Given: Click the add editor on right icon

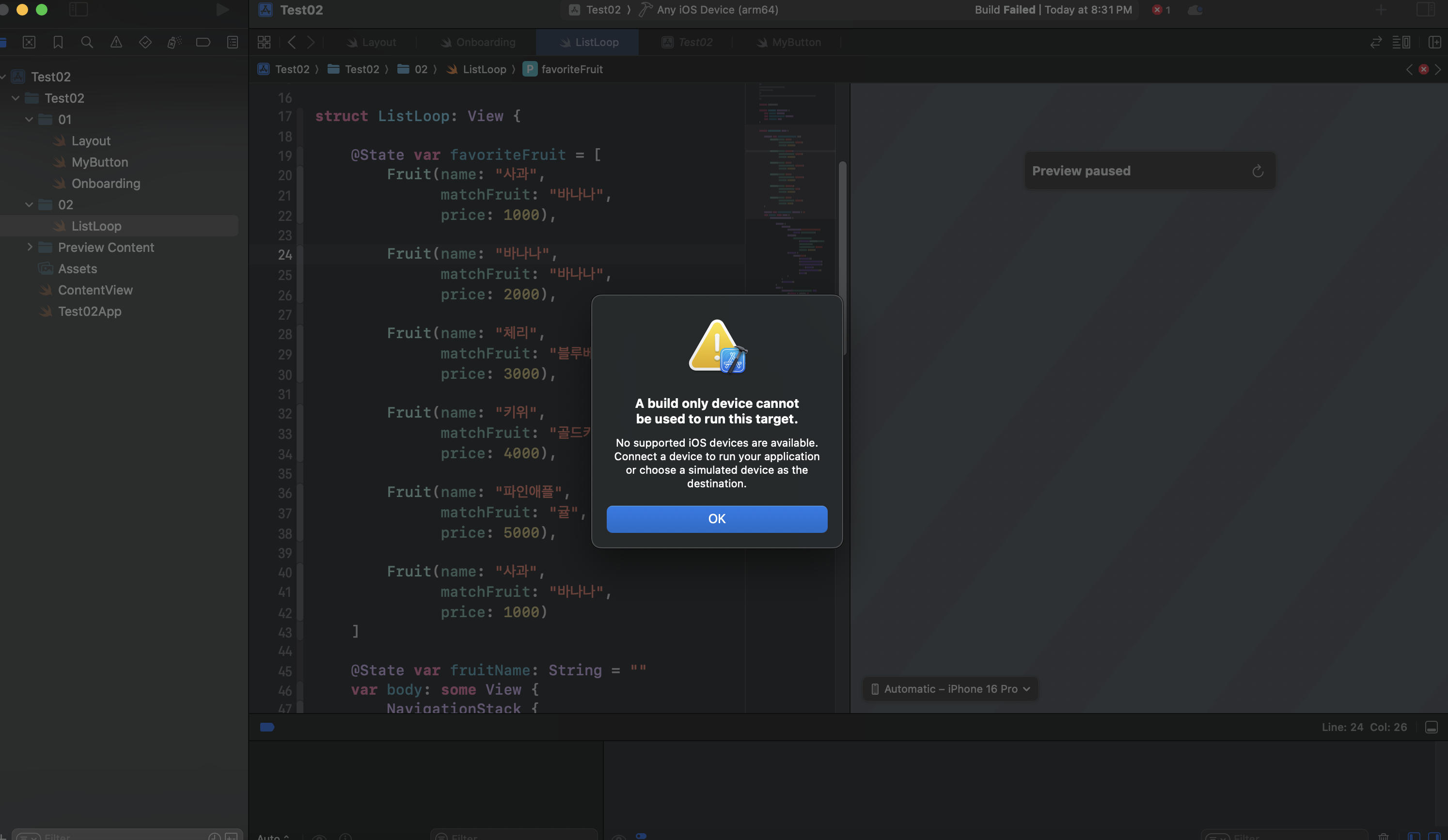Looking at the screenshot, I should (1434, 42).
